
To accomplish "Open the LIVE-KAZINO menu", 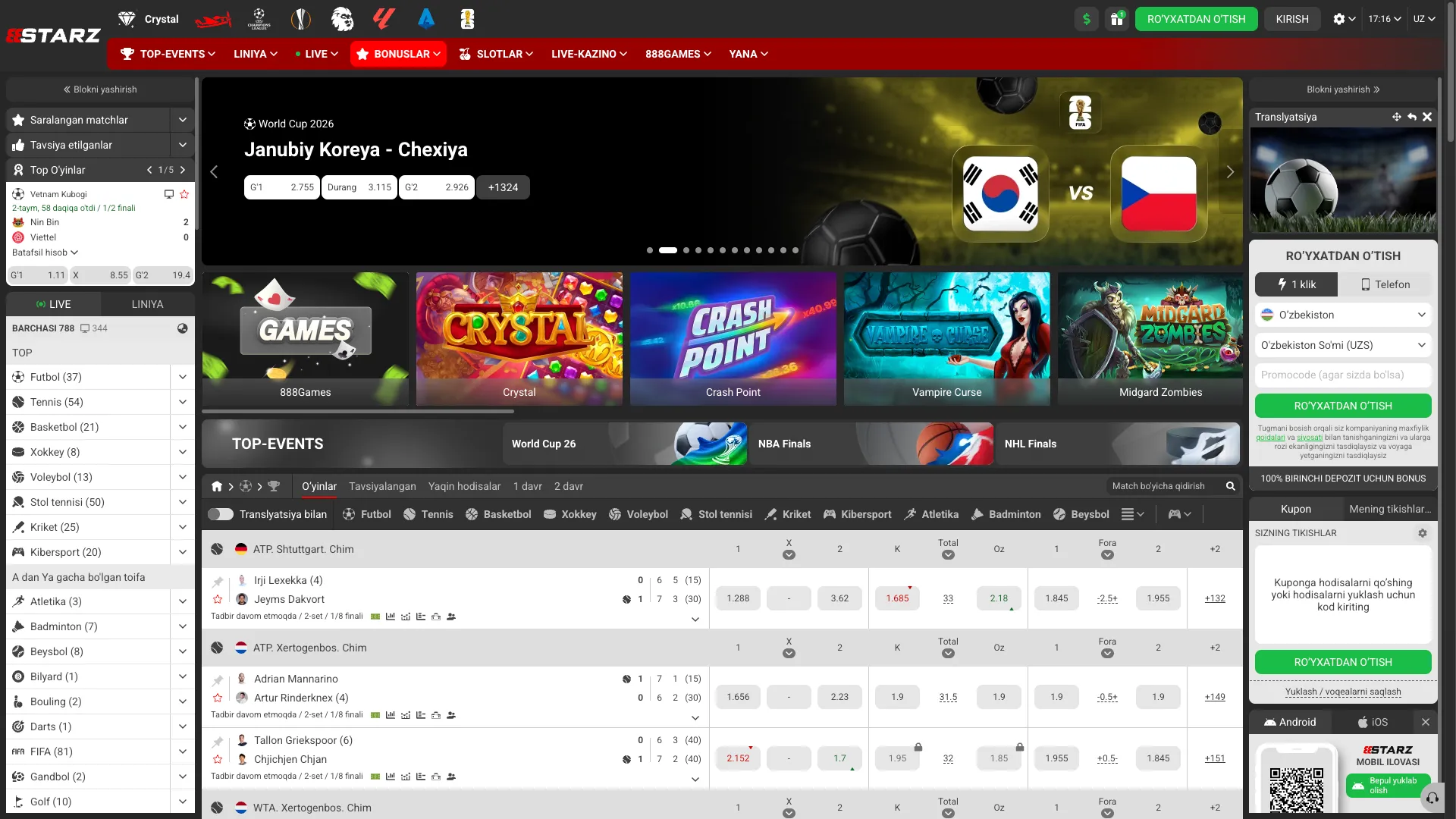I will click(589, 54).
